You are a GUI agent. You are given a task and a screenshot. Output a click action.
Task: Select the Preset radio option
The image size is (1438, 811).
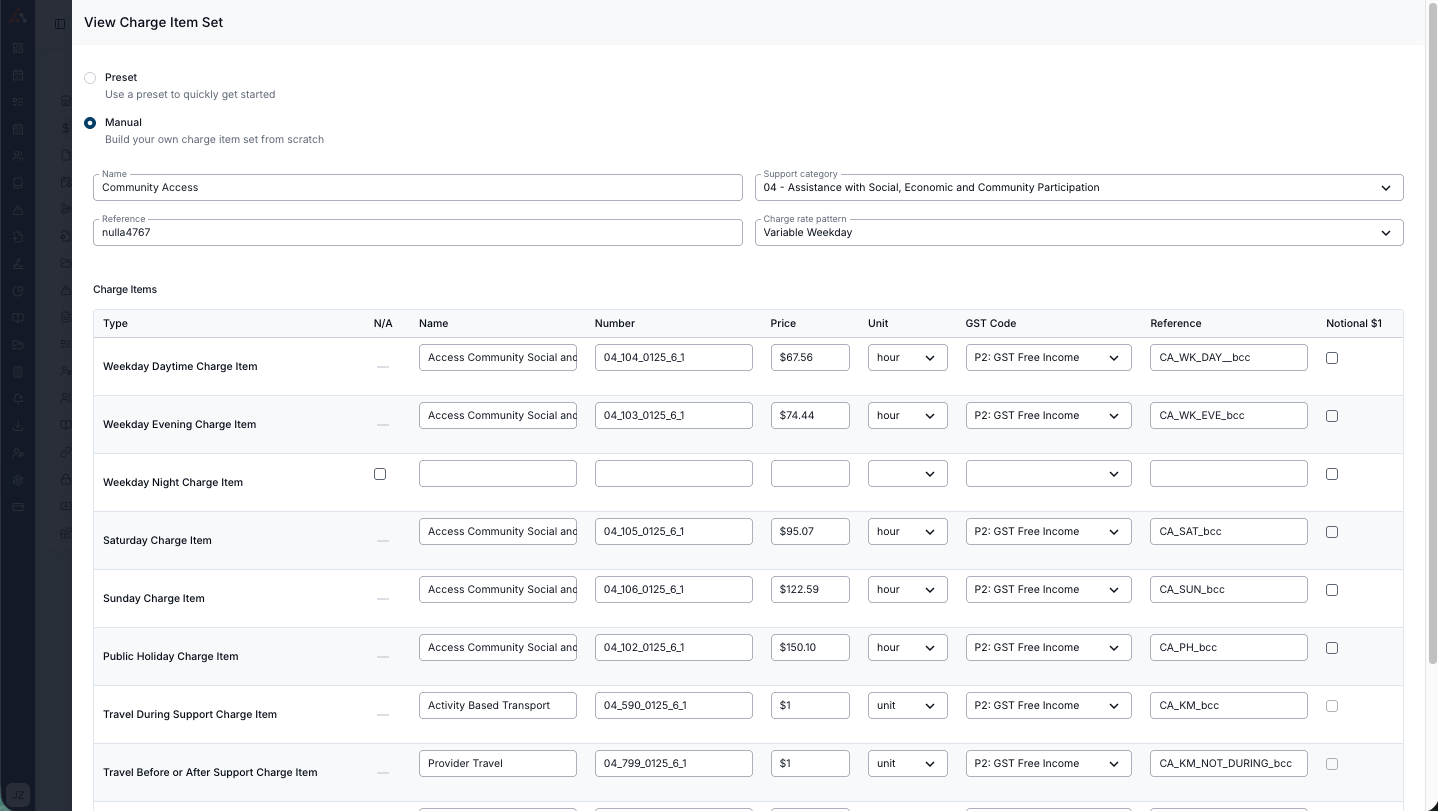click(x=90, y=78)
